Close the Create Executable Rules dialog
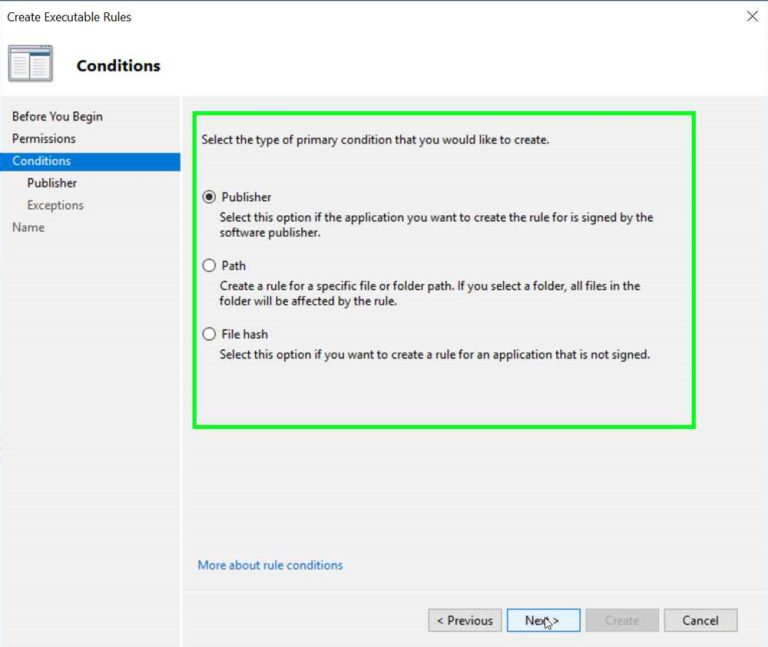This screenshot has height=647, width=768. pyautogui.click(x=752, y=16)
